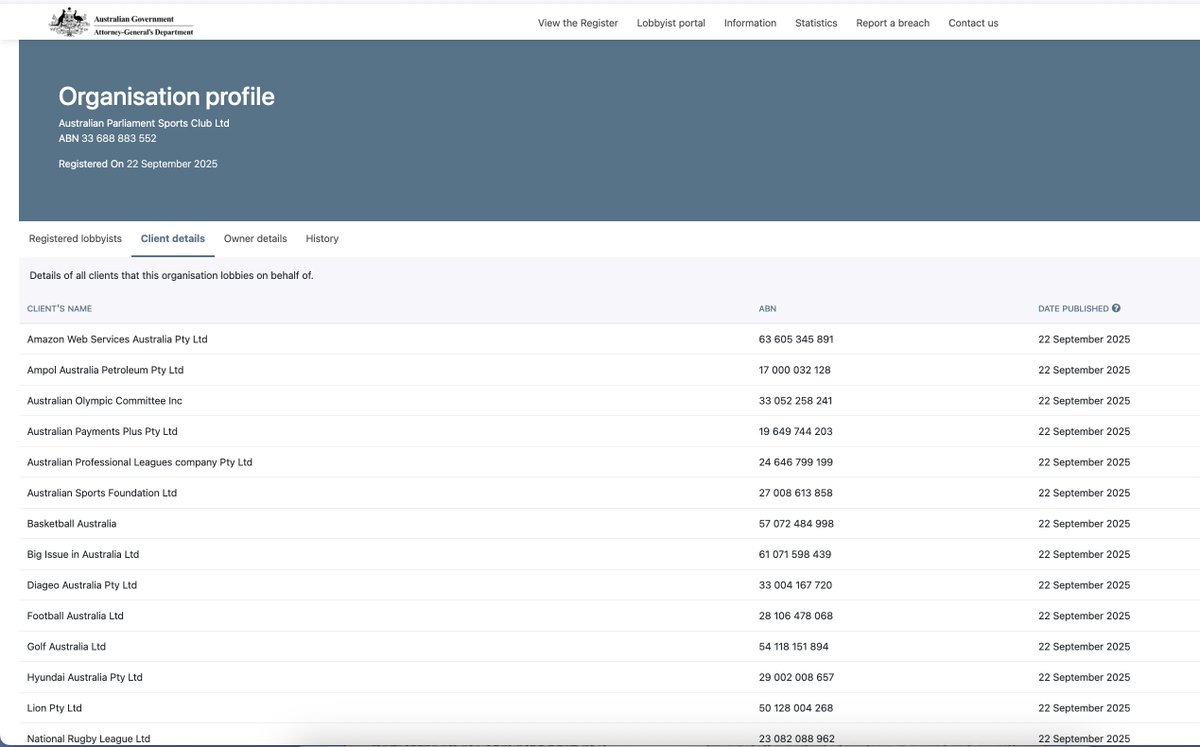Click ABN 63 605 345 891
The image size is (1200, 747).
coord(796,339)
